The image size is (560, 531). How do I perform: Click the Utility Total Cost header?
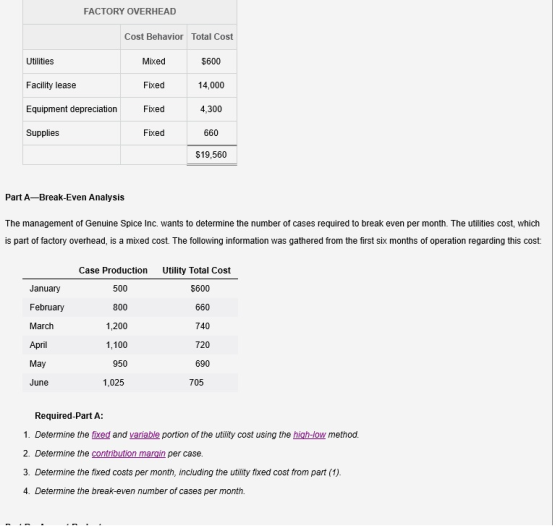coord(196,270)
